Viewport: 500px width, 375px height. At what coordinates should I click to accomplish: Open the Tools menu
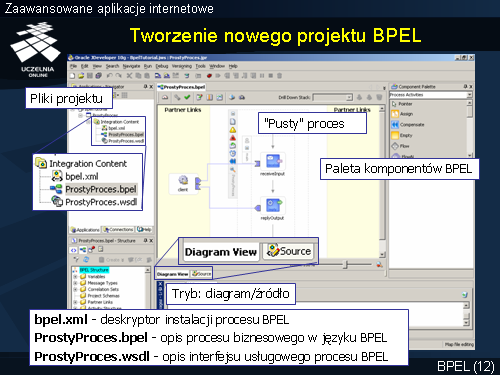[x=200, y=66]
